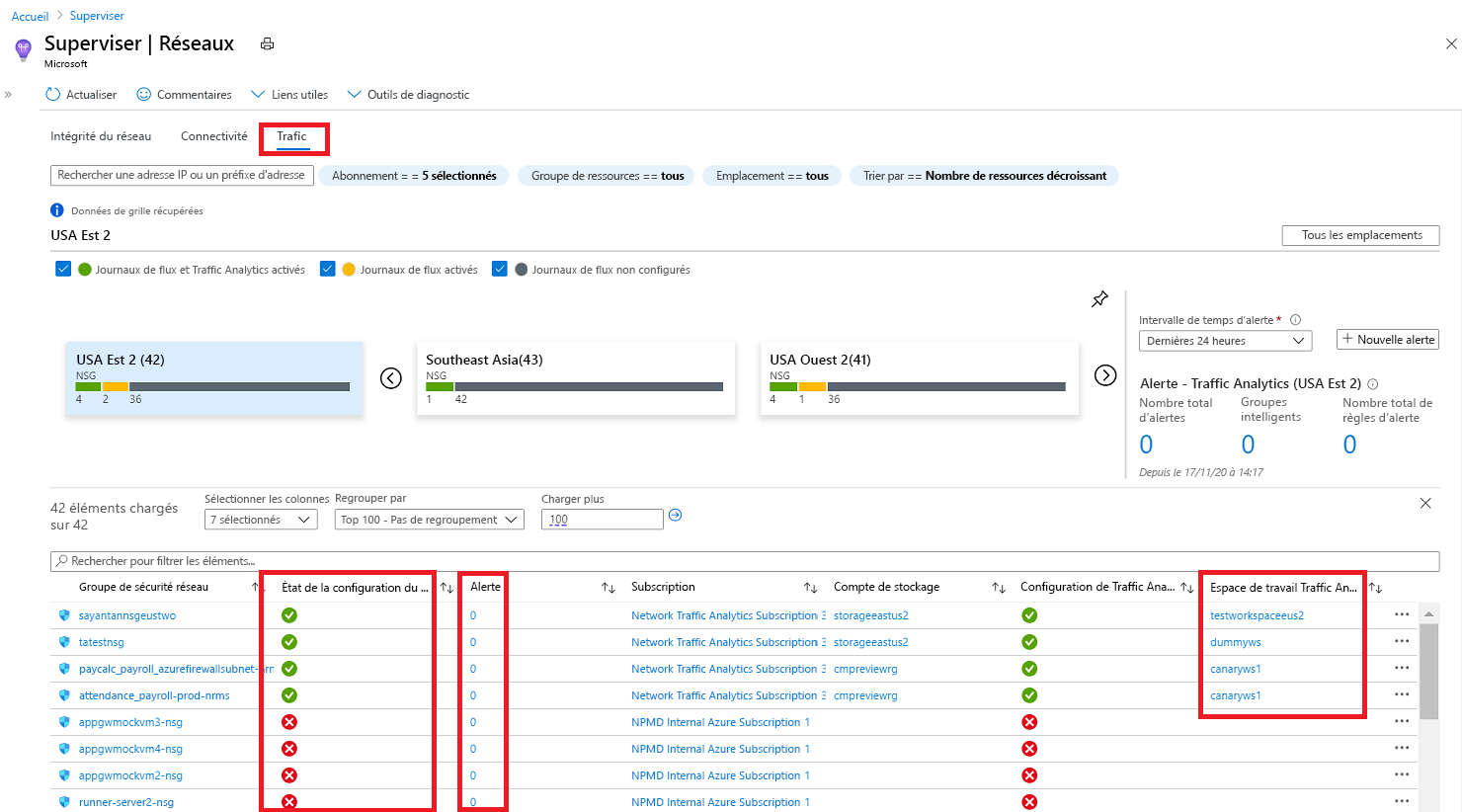Click the pin icon above alert panel
The height and width of the screenshot is (812, 1462).
pyautogui.click(x=1099, y=299)
